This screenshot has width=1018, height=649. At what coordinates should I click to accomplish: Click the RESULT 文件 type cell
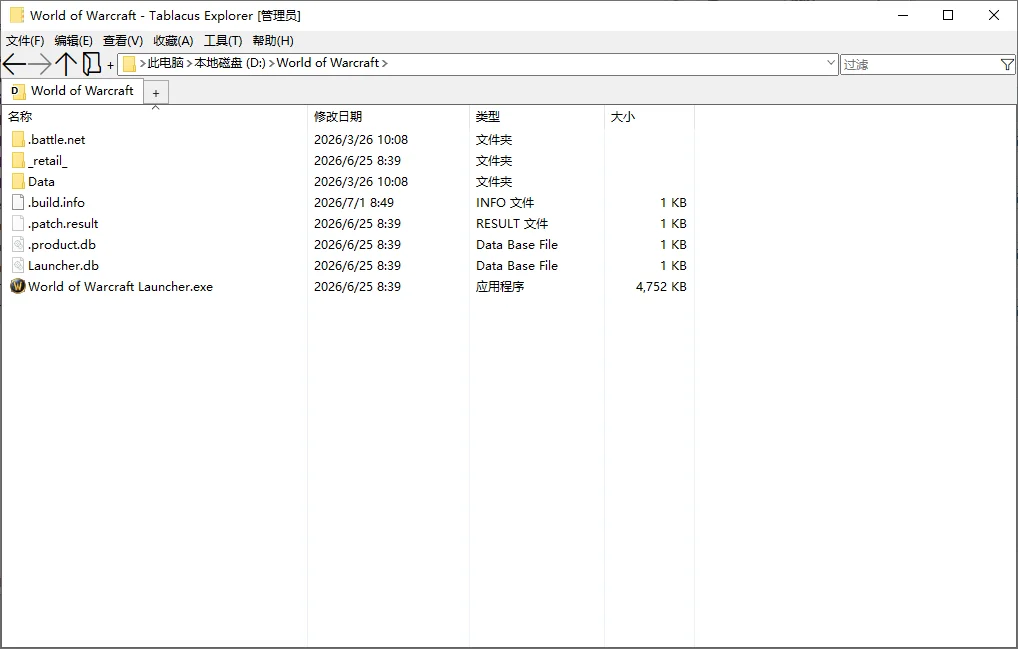tap(512, 223)
